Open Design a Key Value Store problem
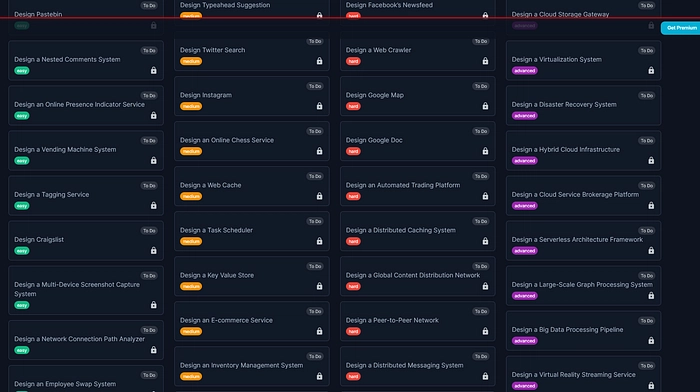The height and width of the screenshot is (392, 700). 252,276
